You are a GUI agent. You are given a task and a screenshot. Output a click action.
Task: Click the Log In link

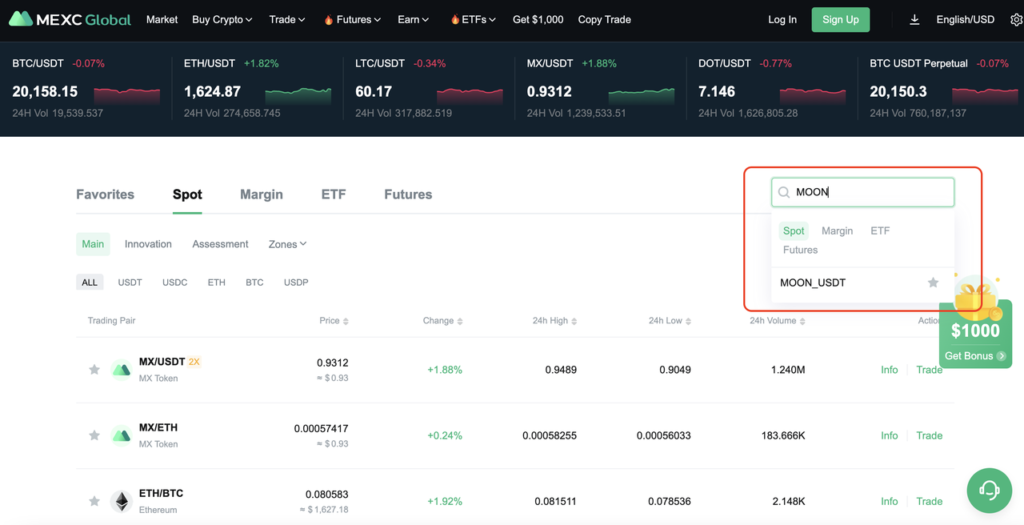(x=782, y=20)
